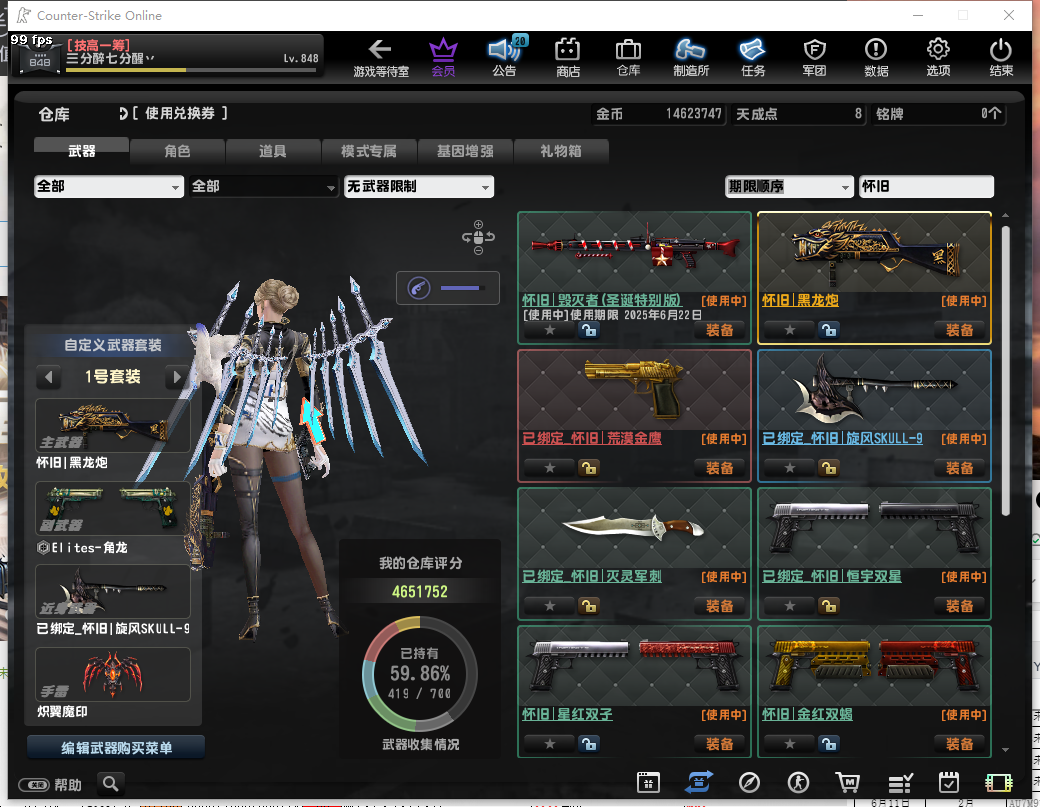
Task: Expand the chevron beside 三分醉七分醒
Action: (x=150, y=58)
